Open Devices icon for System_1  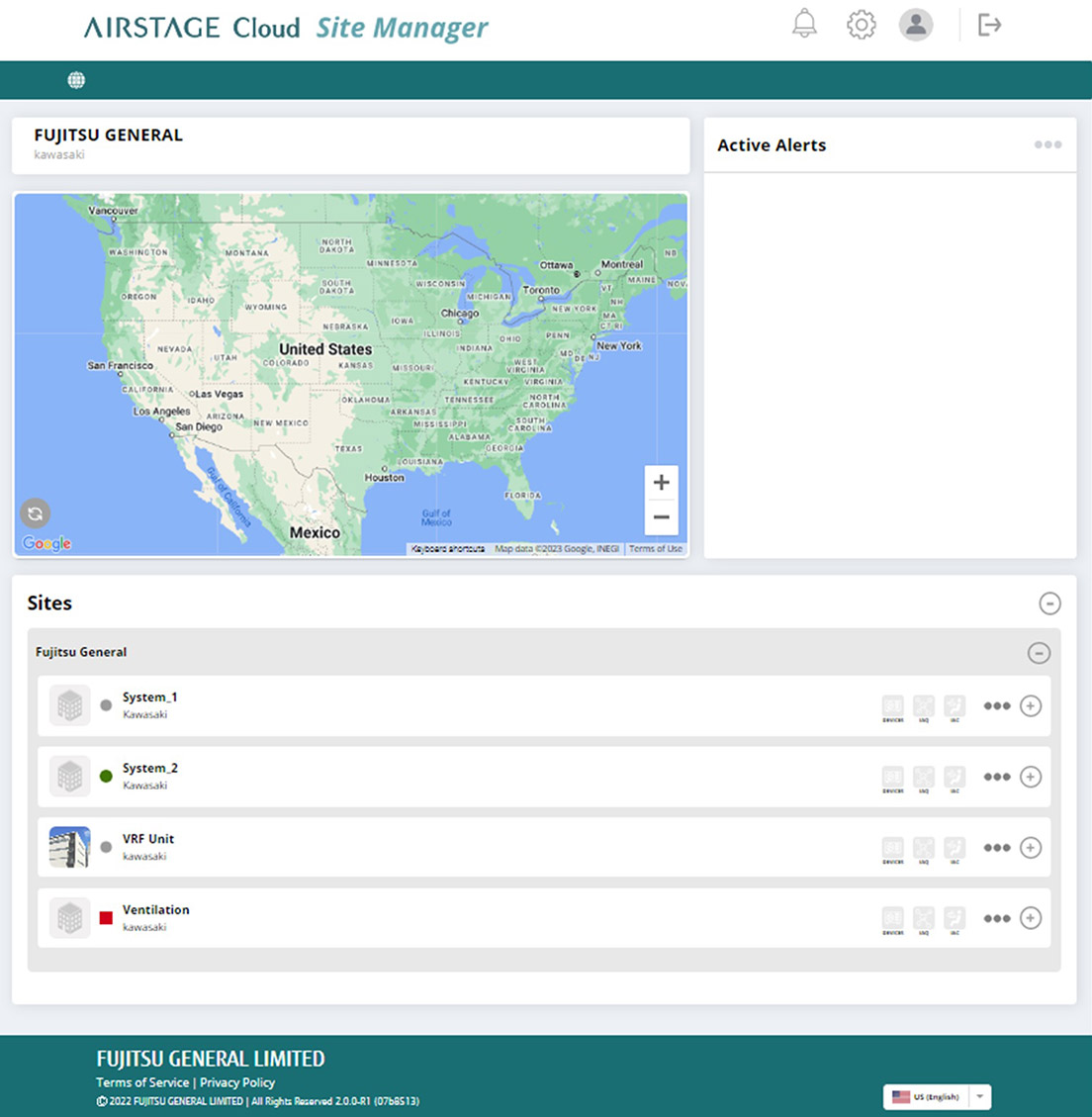tap(892, 706)
